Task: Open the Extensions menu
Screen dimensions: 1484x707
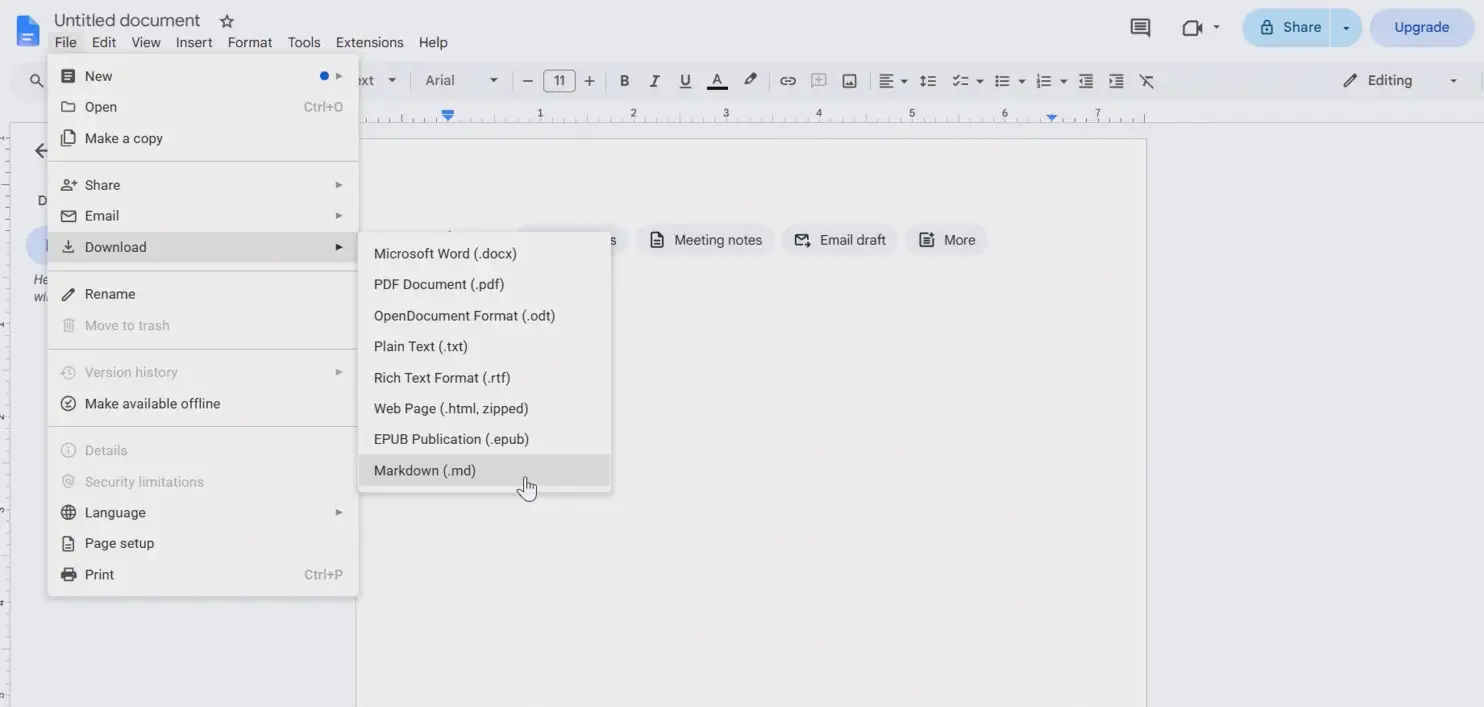Action: click(370, 42)
